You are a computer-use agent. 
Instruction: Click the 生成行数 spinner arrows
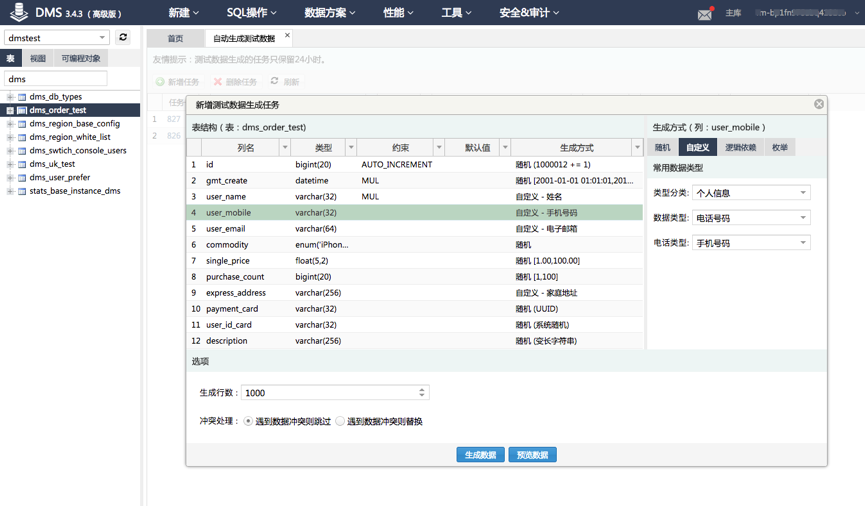(x=421, y=392)
